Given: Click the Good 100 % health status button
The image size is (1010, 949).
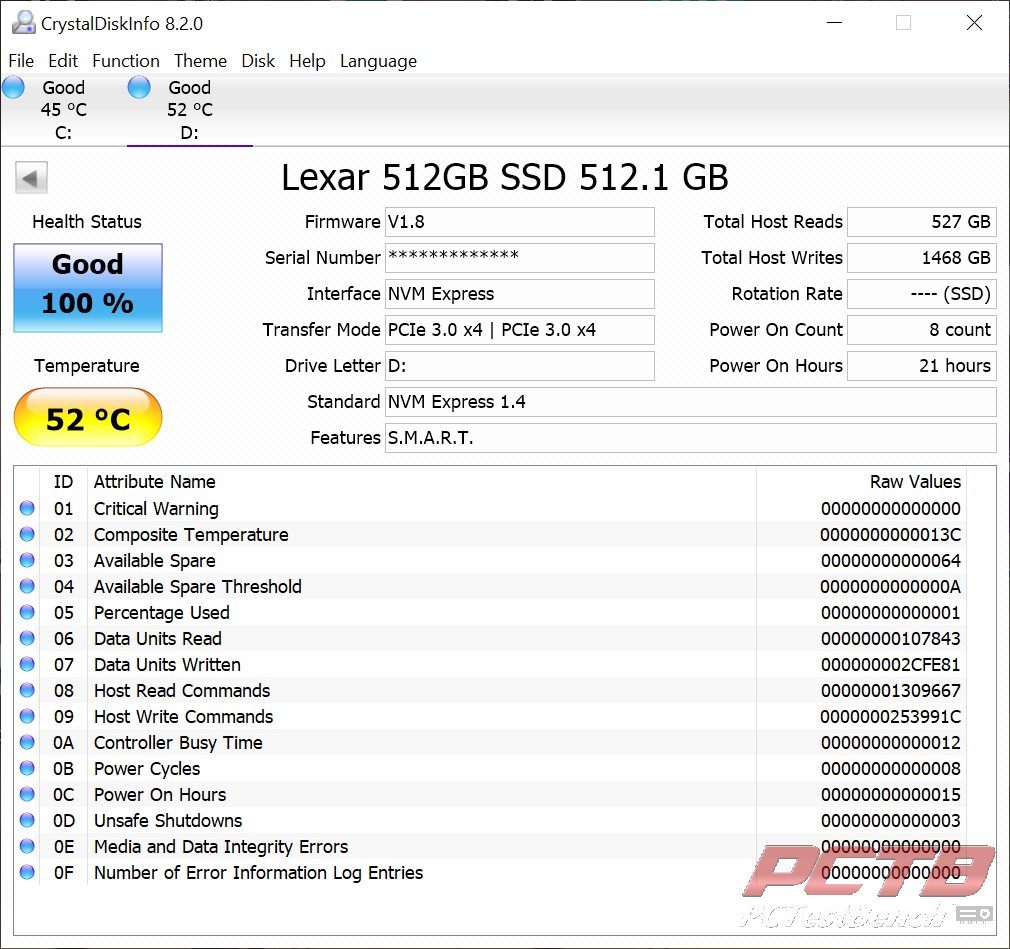Looking at the screenshot, I should [88, 288].
